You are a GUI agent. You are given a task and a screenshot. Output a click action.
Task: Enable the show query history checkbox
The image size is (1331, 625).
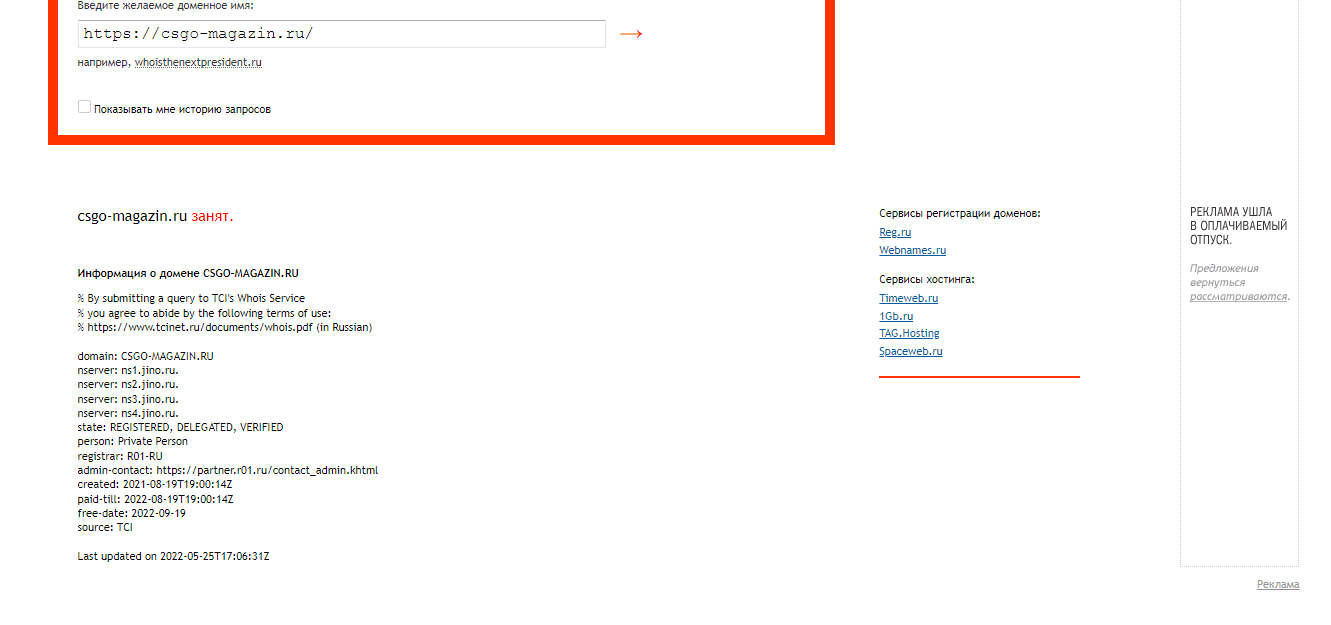point(84,107)
